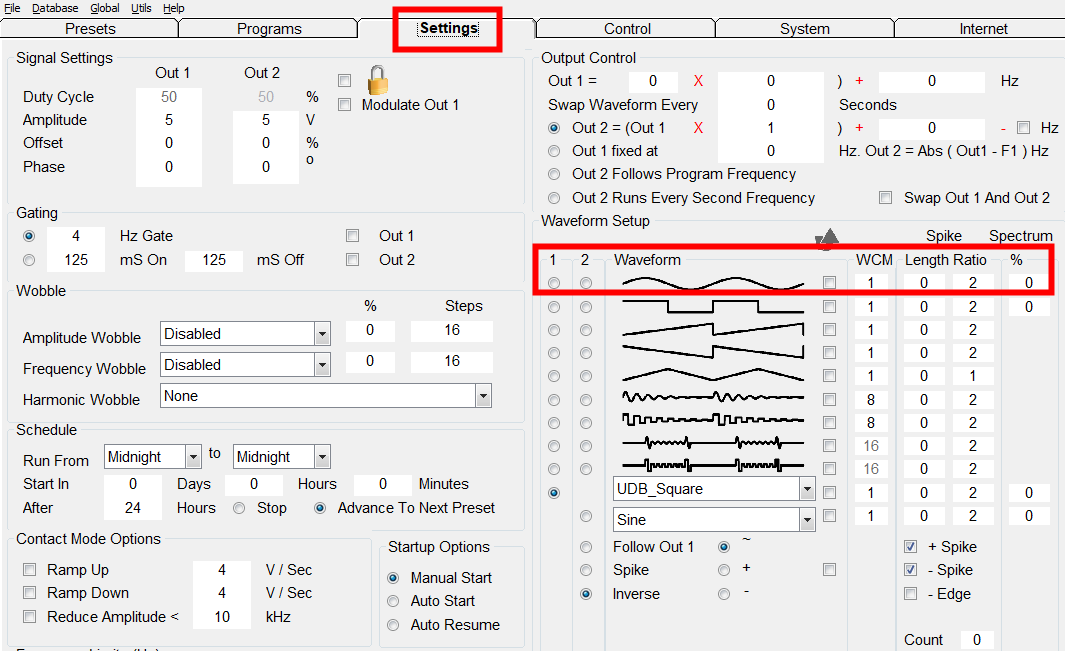Click the Out 2 Amplitude field

266,120
